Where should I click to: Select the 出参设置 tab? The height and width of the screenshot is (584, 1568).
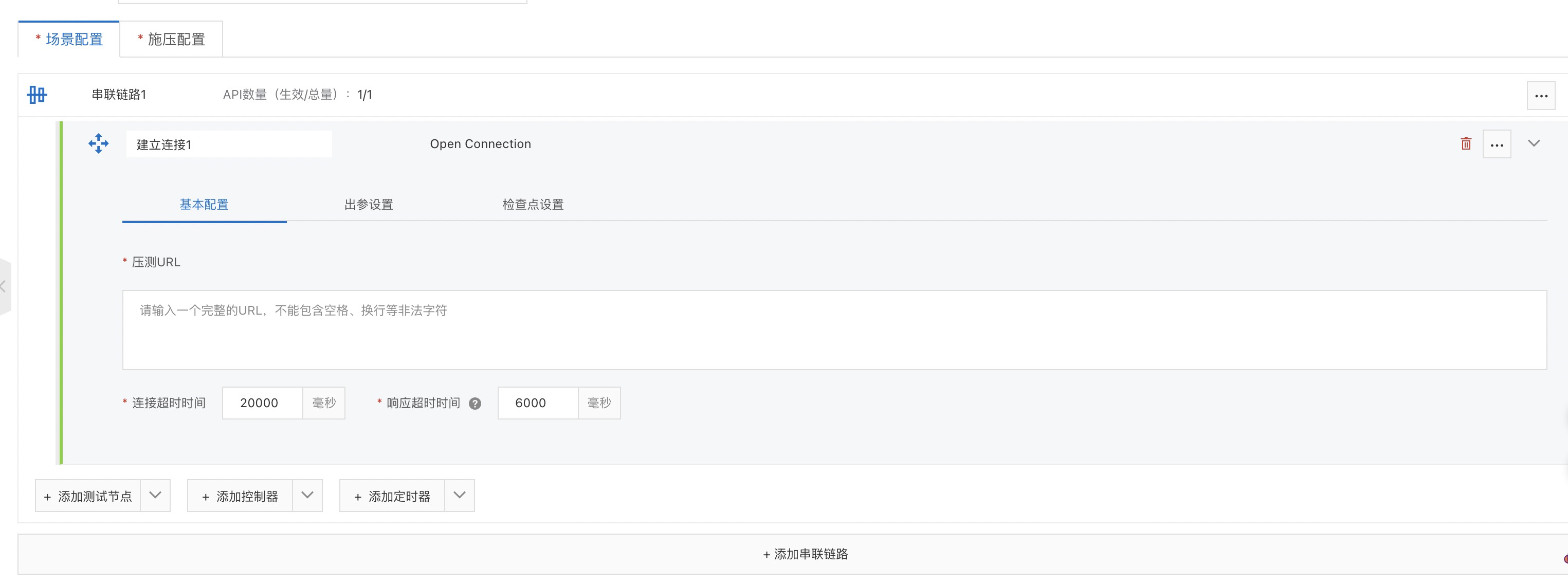(x=368, y=205)
